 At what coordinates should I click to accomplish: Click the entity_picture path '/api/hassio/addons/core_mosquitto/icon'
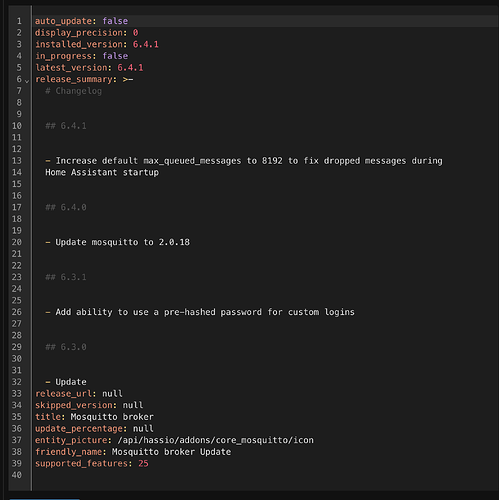pos(215,440)
